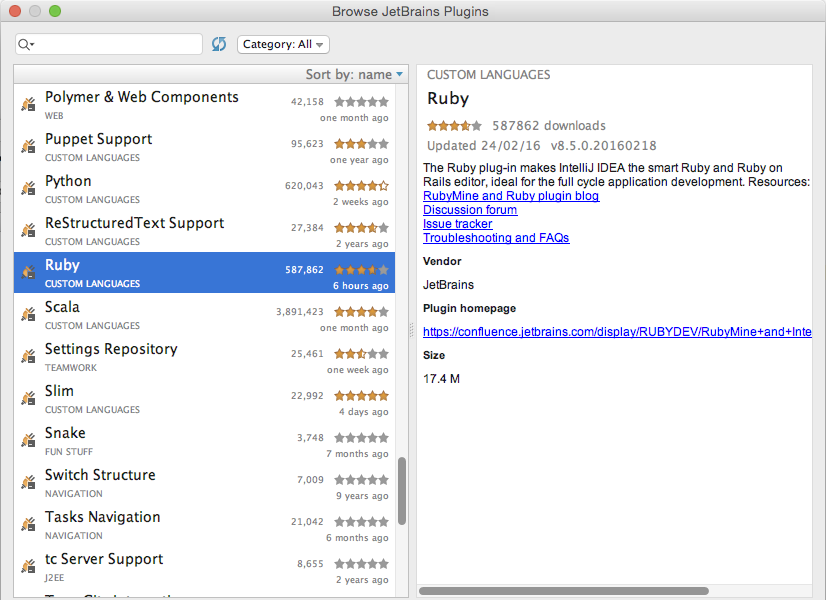Image resolution: width=826 pixels, height=600 pixels.
Task: Select the Slim plugin row
Action: (204, 399)
